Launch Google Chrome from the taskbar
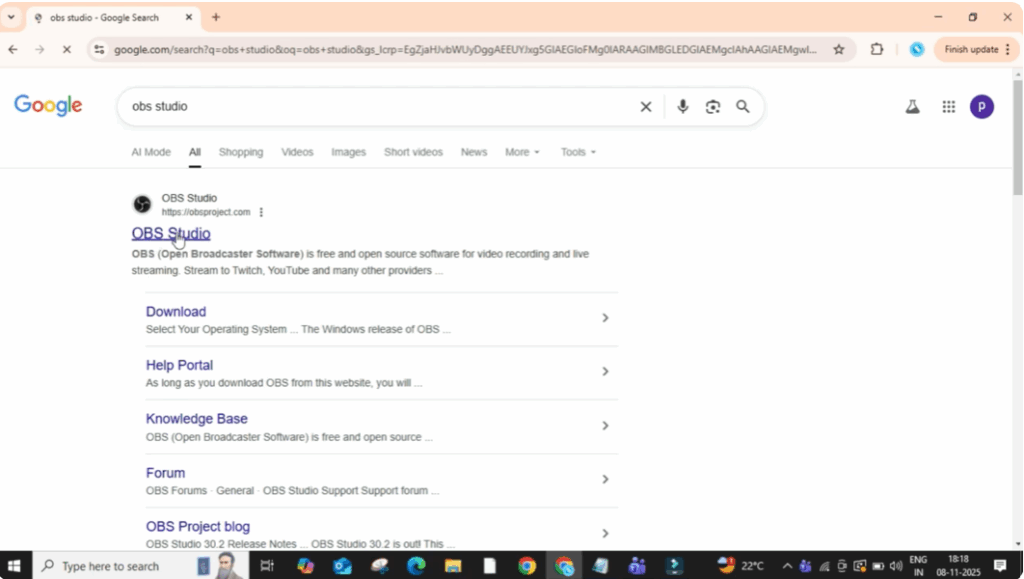This screenshot has height=579, width=1024. (x=527, y=566)
